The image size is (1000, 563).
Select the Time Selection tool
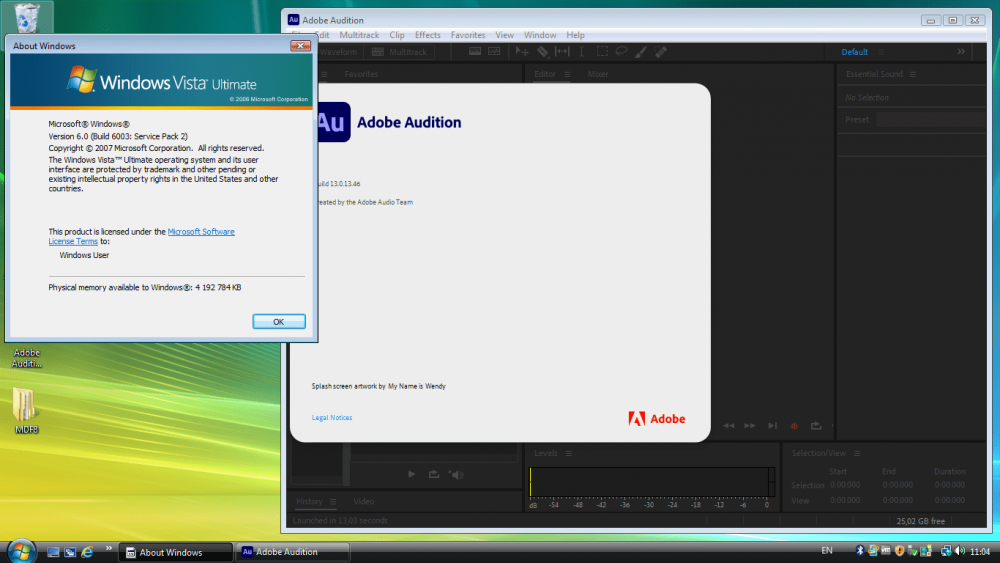[x=582, y=52]
